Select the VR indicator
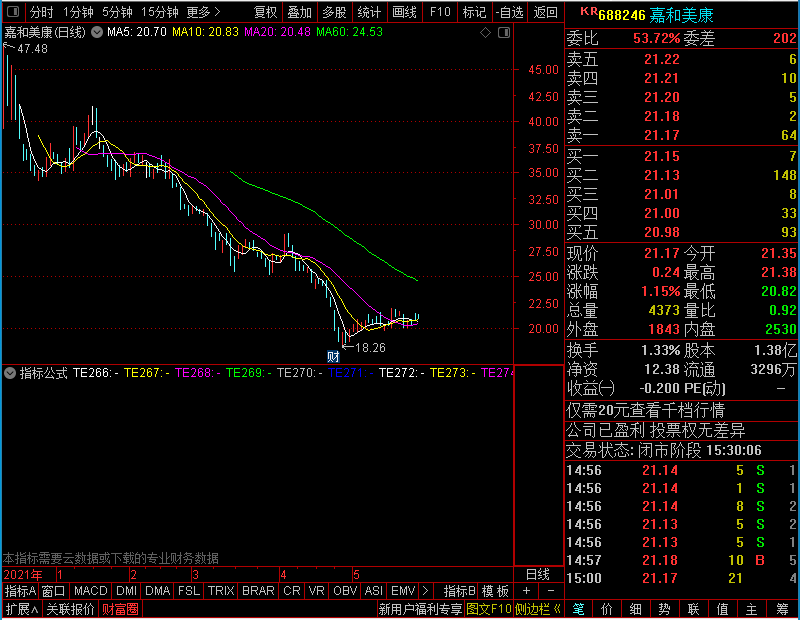 [x=317, y=591]
